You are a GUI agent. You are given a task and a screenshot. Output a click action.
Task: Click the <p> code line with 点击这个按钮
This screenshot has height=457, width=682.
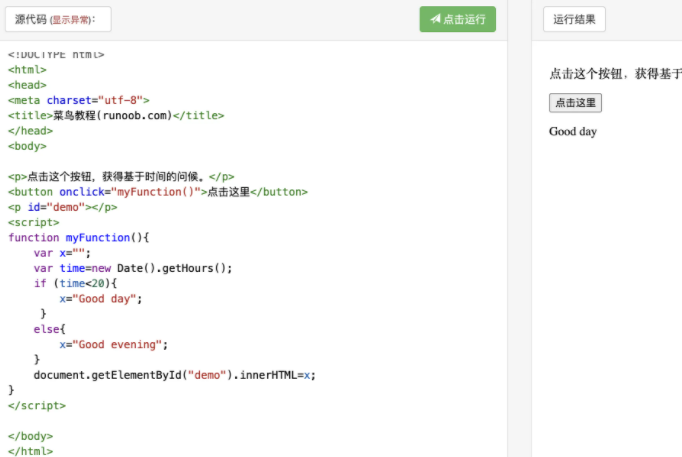tap(121, 177)
